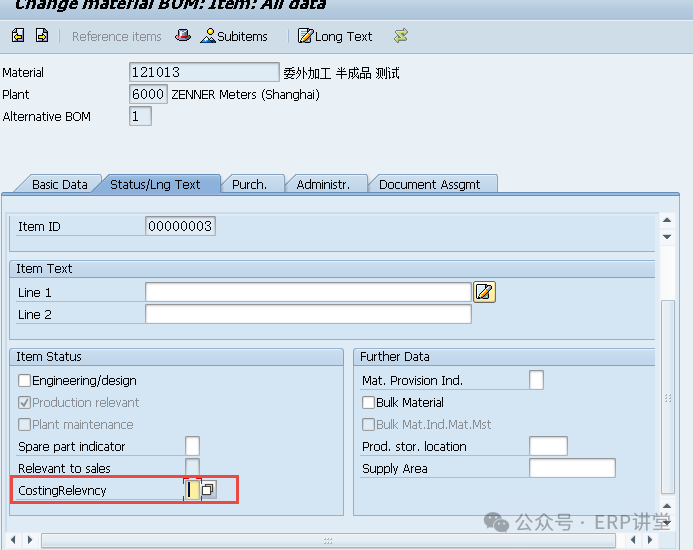Check the Bulk Material checkbox
This screenshot has width=693, height=550.
click(x=369, y=403)
